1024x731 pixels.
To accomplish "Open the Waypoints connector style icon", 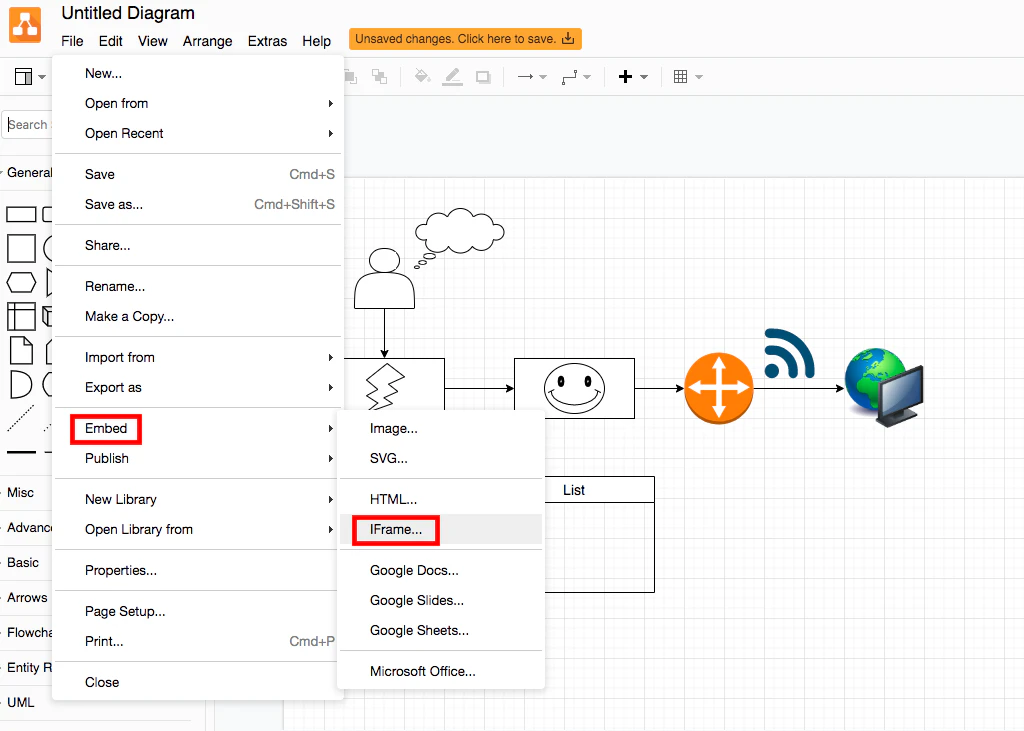I will click(x=569, y=78).
